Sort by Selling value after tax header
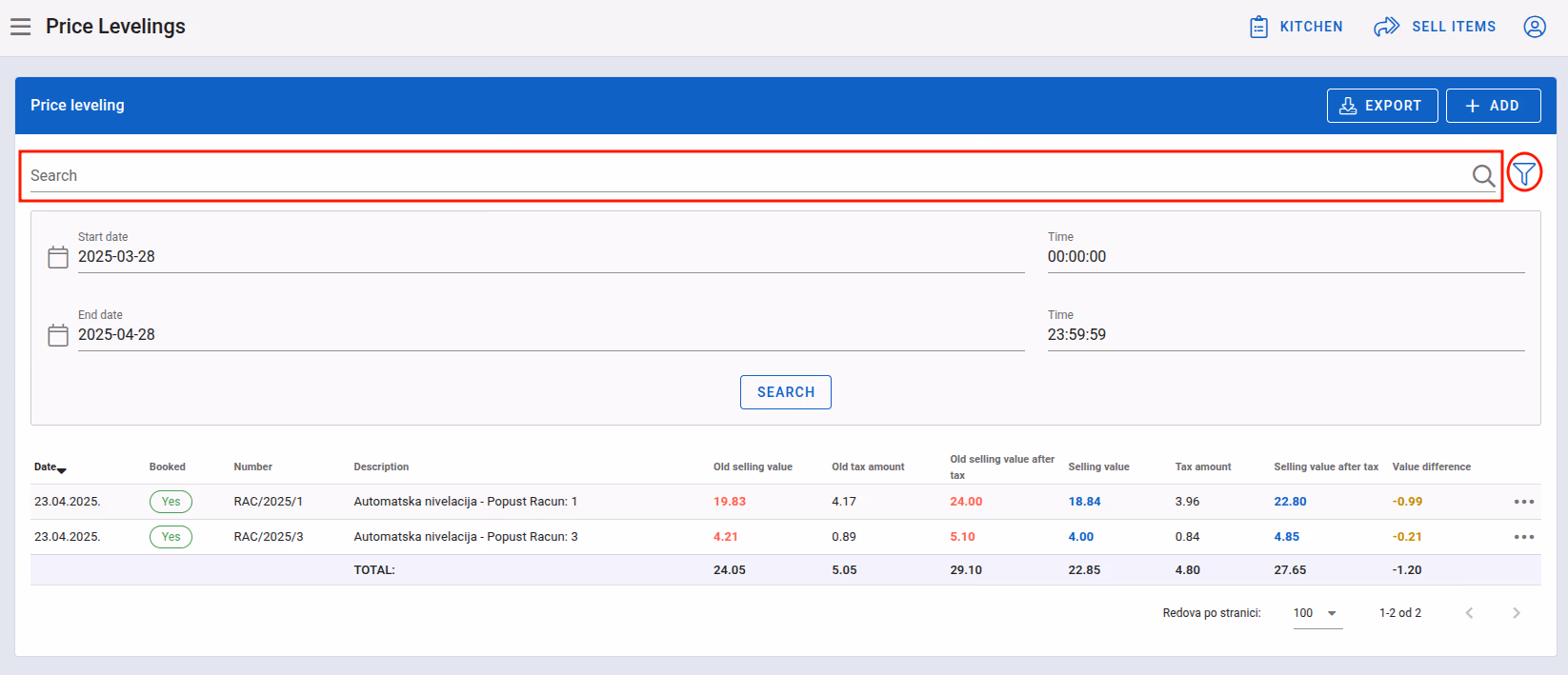The height and width of the screenshot is (675, 1568). [1326, 467]
